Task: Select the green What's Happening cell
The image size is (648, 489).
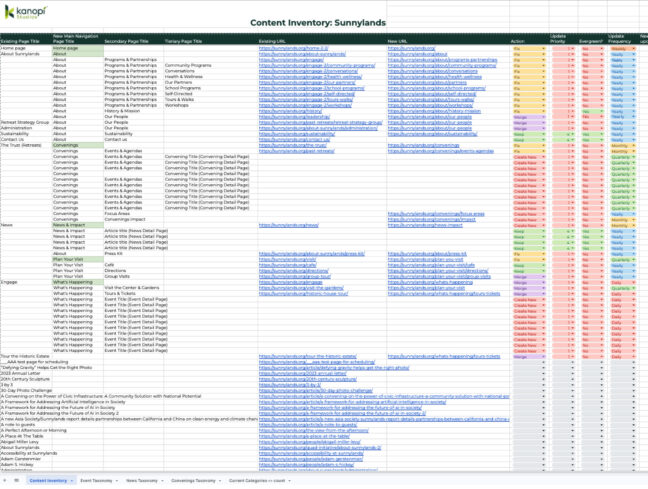Action: 78,282
